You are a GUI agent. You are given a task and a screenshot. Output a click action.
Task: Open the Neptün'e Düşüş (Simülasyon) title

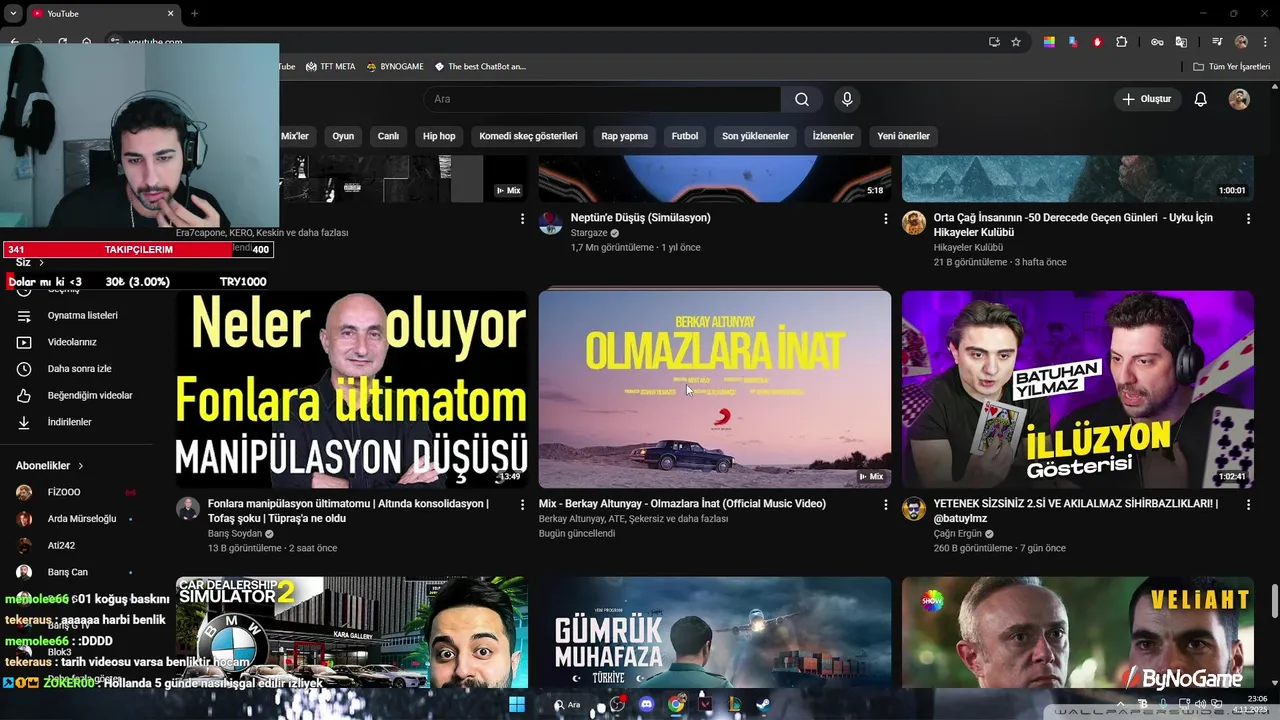coord(640,217)
